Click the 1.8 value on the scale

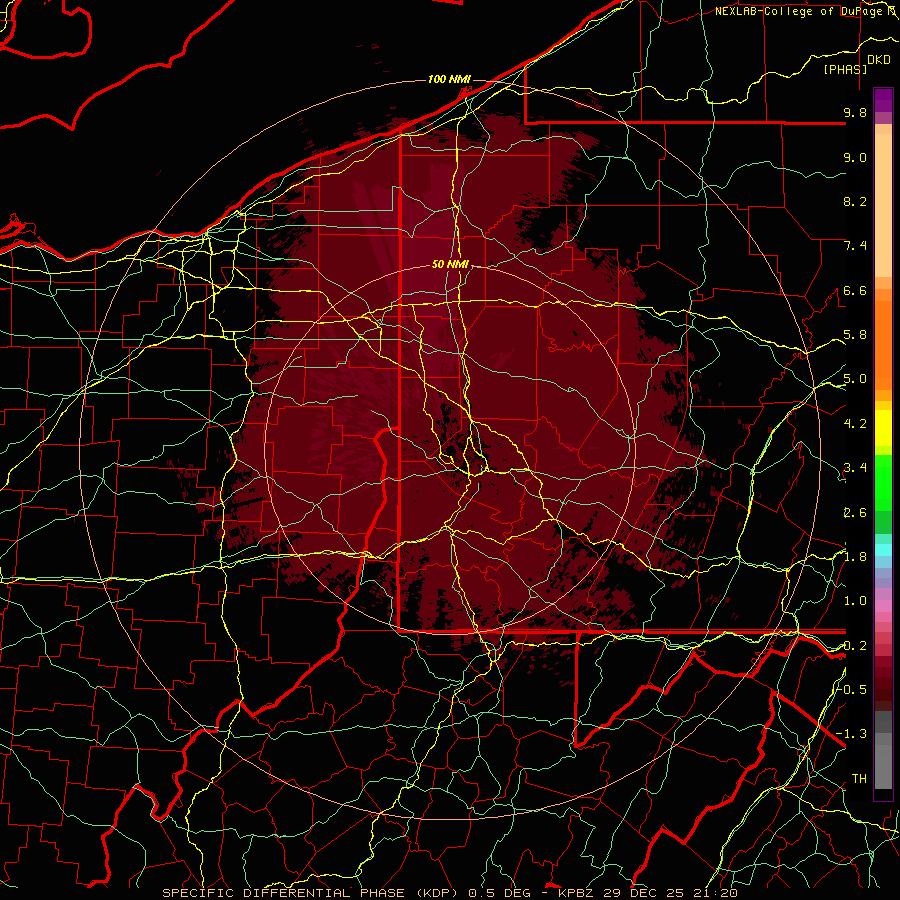(855, 557)
